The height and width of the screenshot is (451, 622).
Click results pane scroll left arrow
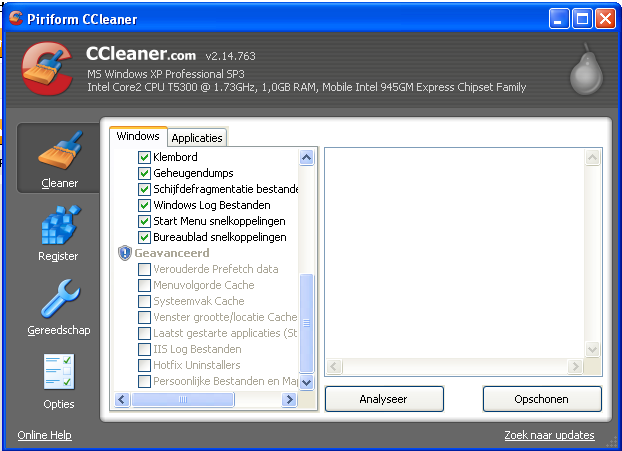coord(334,366)
